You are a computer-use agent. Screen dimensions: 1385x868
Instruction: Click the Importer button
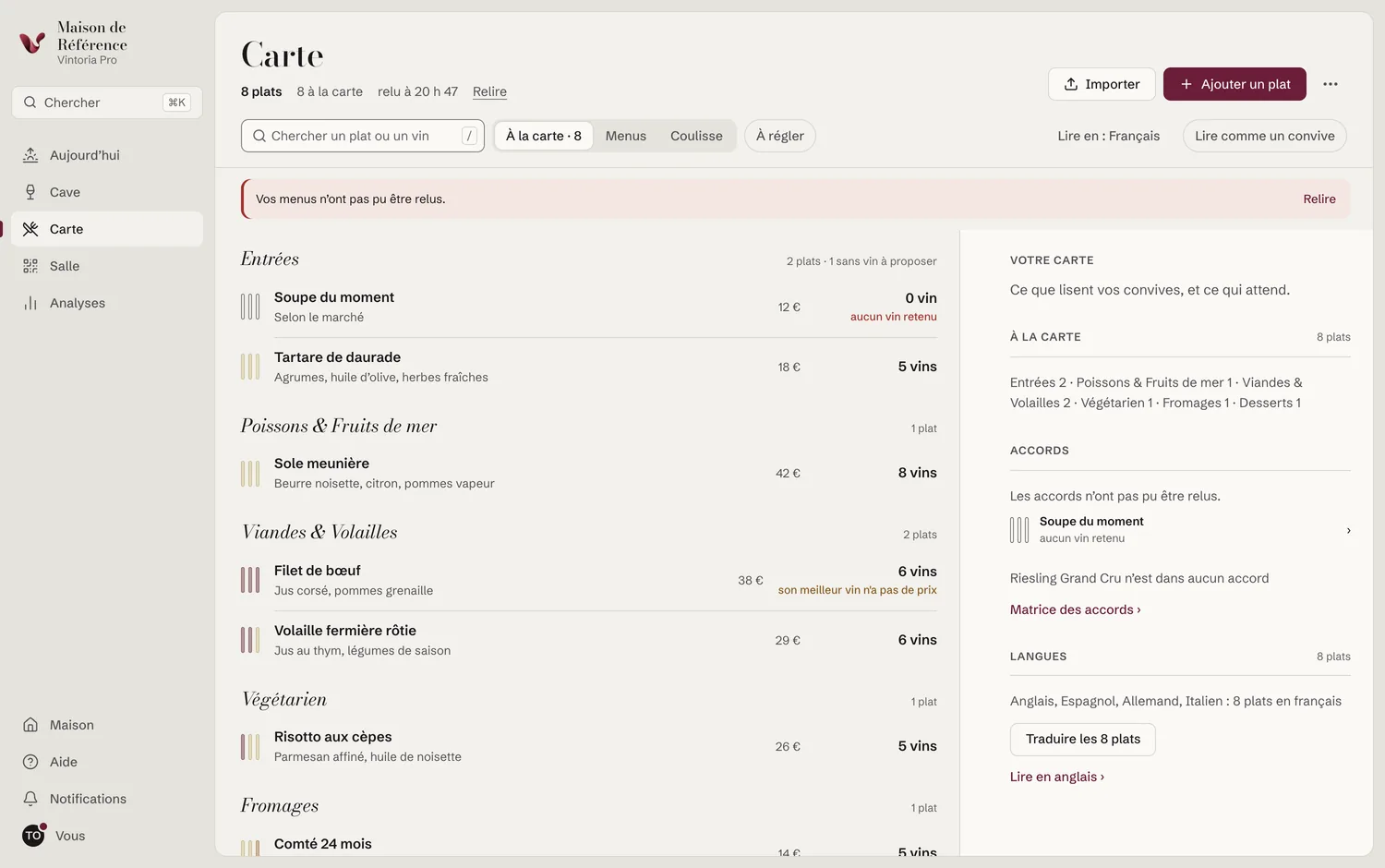click(1102, 84)
